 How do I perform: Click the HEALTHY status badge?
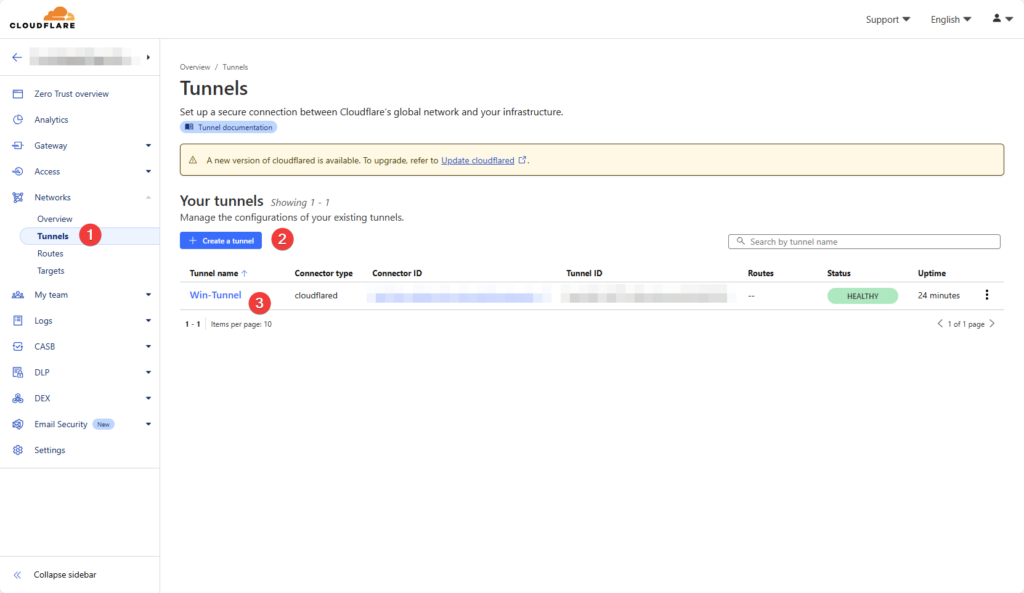pyautogui.click(x=863, y=296)
